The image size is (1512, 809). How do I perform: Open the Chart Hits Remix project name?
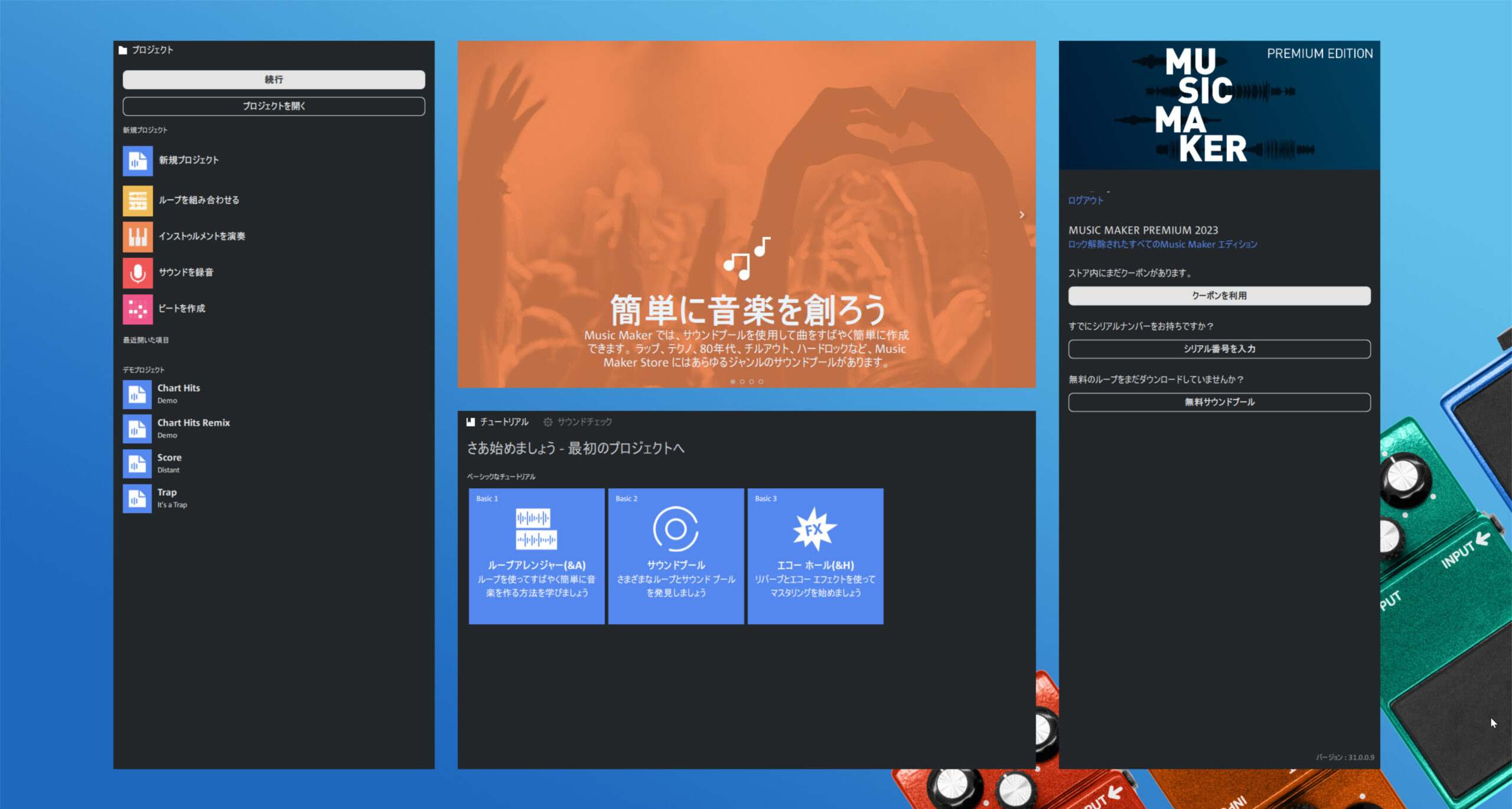coord(193,423)
